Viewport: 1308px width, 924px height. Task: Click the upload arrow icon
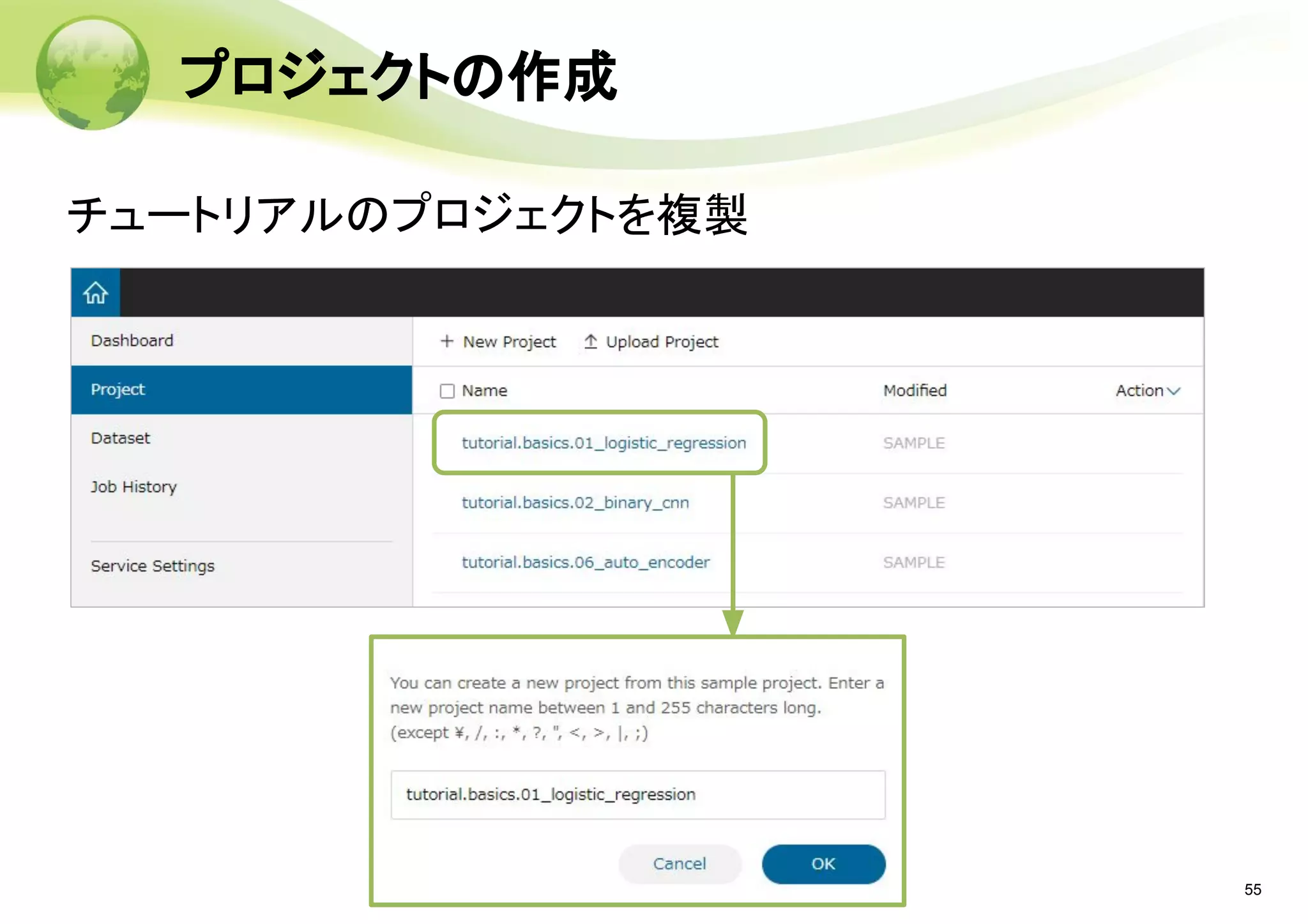(x=591, y=342)
